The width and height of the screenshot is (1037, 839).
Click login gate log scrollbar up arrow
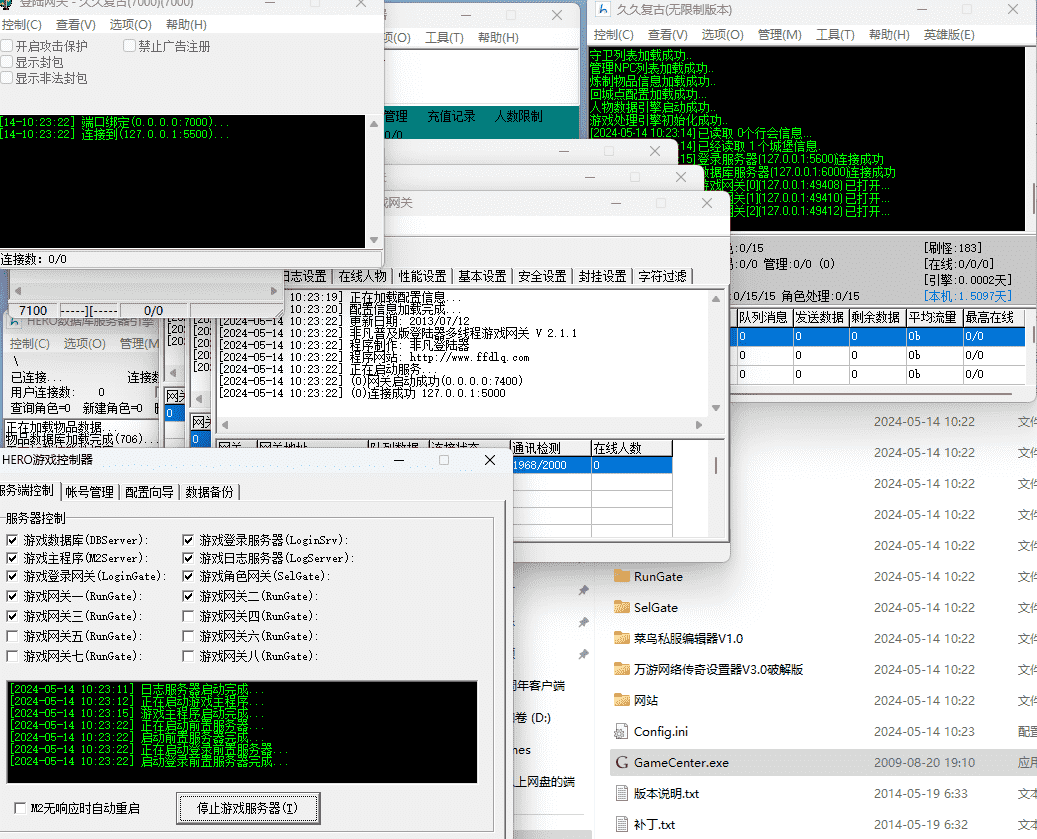[374, 124]
